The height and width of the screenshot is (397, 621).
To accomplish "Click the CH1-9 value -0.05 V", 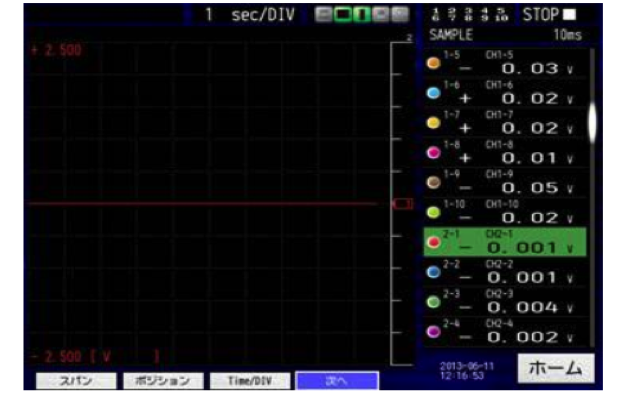I will 515,188.
